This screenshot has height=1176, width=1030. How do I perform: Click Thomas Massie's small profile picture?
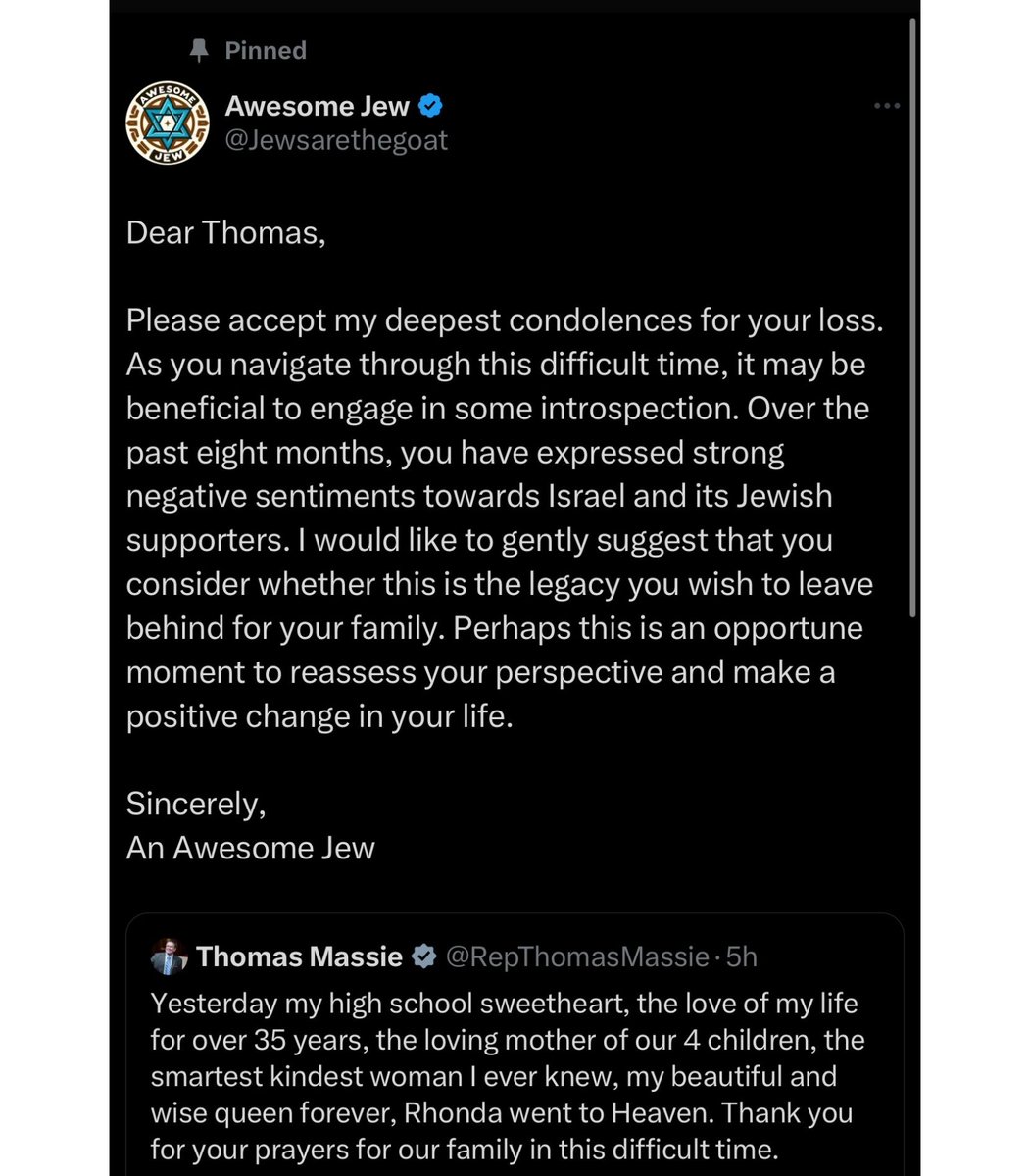[170, 956]
